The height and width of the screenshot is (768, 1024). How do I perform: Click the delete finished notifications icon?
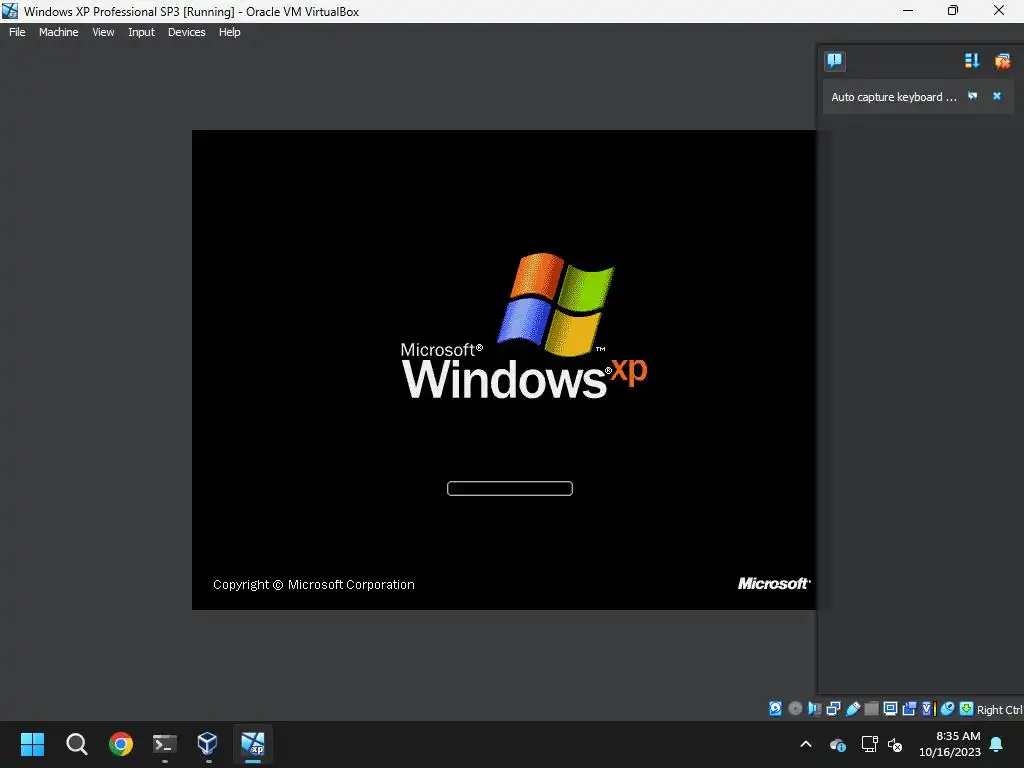(x=1002, y=61)
